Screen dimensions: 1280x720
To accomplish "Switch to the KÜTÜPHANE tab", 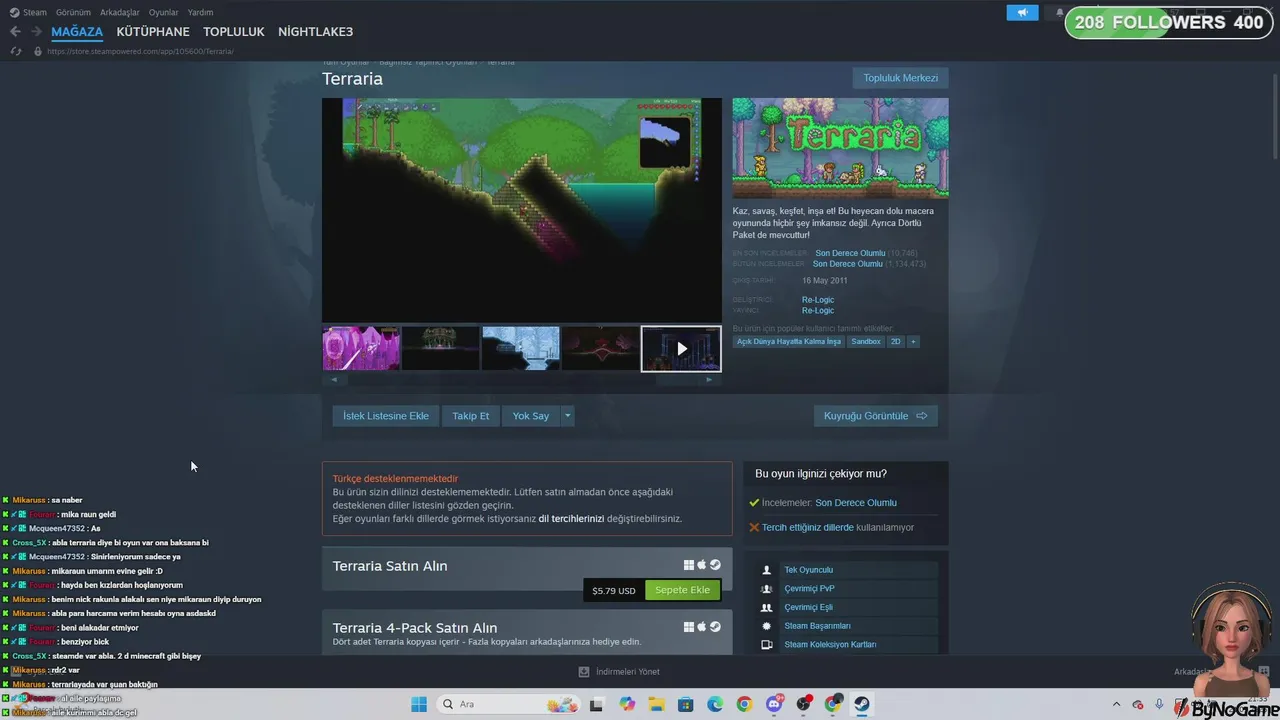I will tap(153, 32).
